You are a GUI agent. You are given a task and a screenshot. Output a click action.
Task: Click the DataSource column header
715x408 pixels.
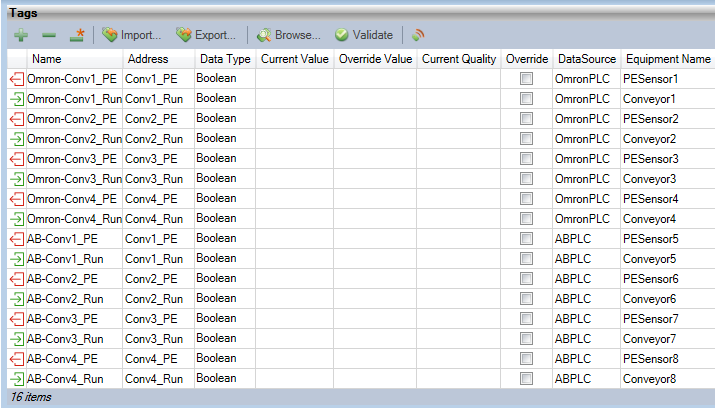[587, 59]
